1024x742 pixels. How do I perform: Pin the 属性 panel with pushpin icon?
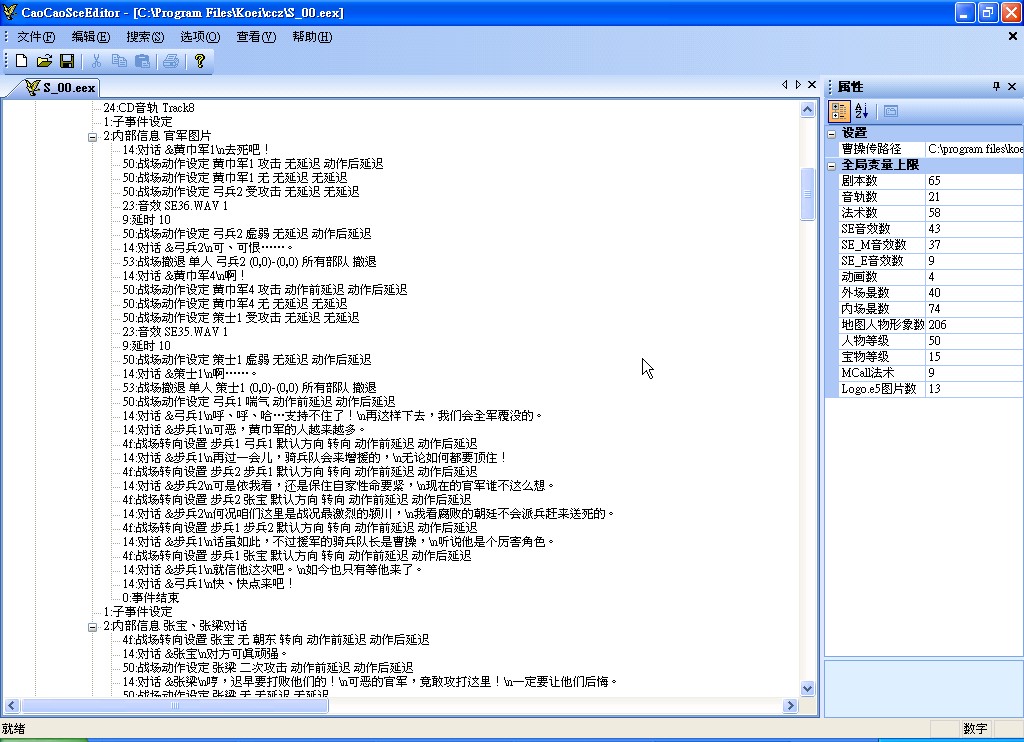(x=996, y=87)
